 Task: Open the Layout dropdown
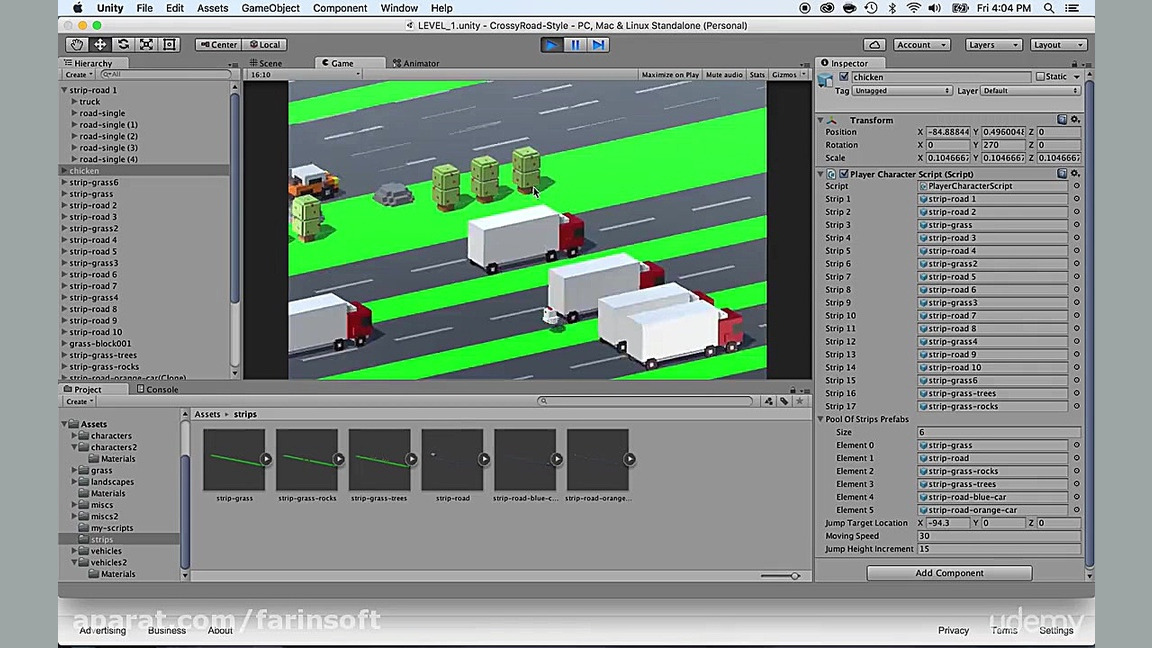(x=1057, y=45)
